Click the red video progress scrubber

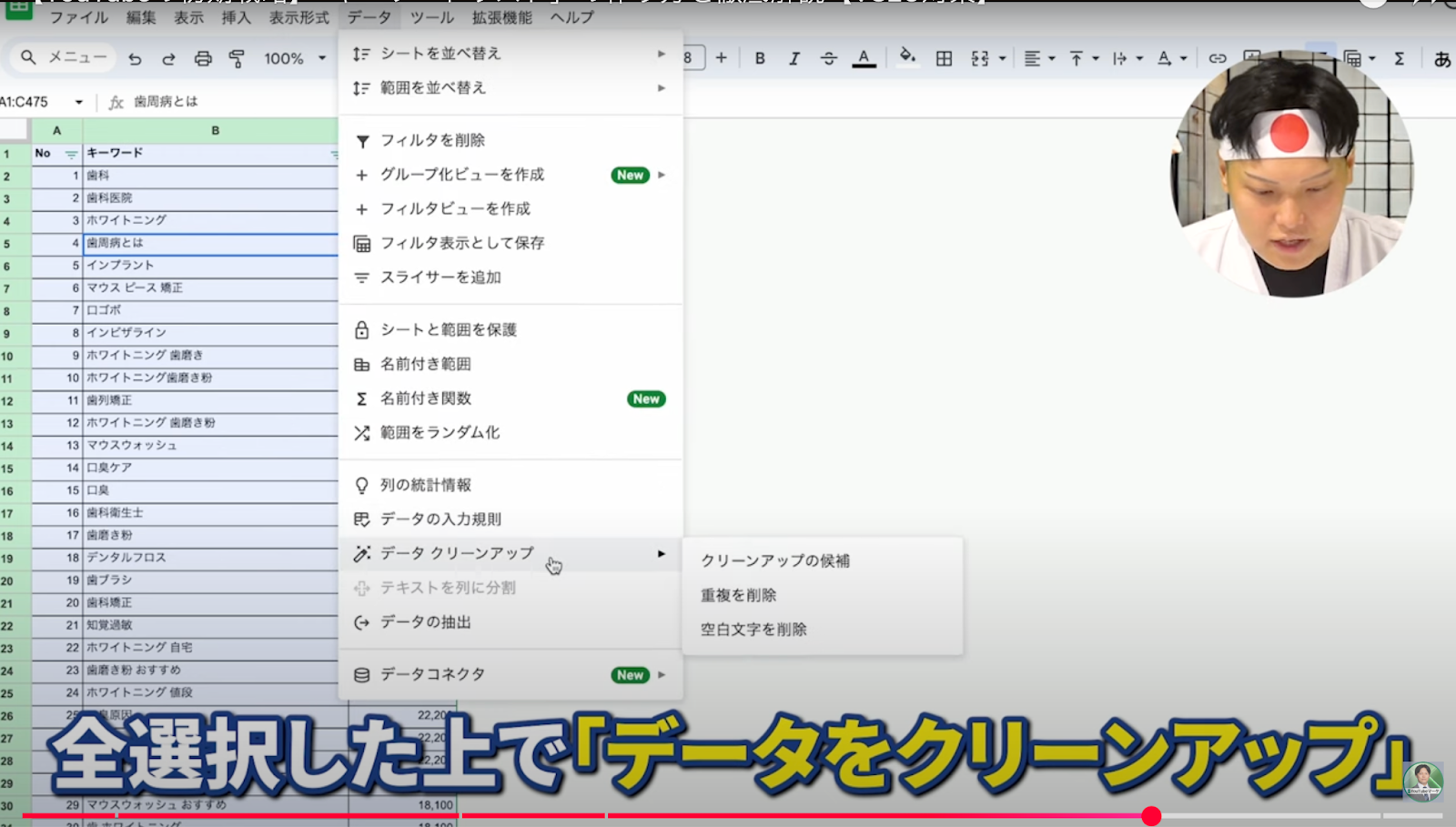pyautogui.click(x=1151, y=816)
